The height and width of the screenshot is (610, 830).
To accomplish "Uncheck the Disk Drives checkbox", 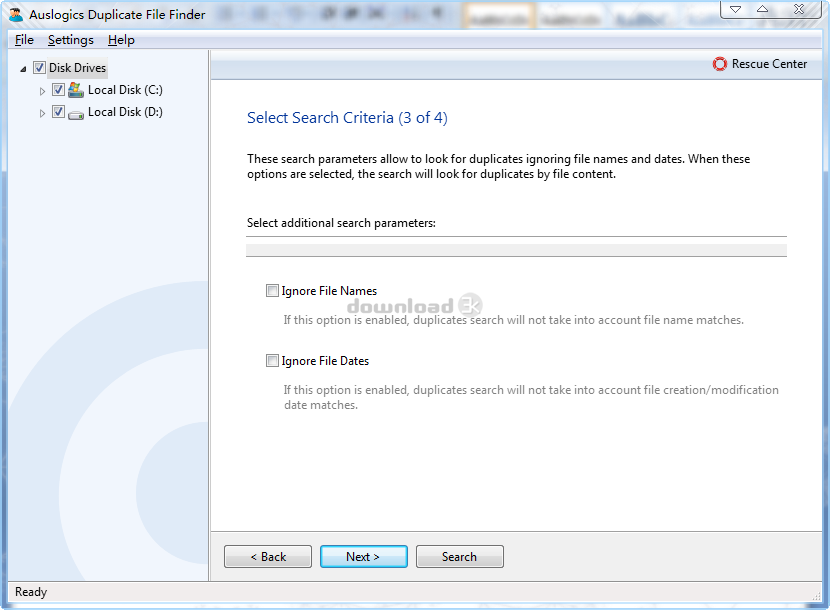I will [x=39, y=68].
